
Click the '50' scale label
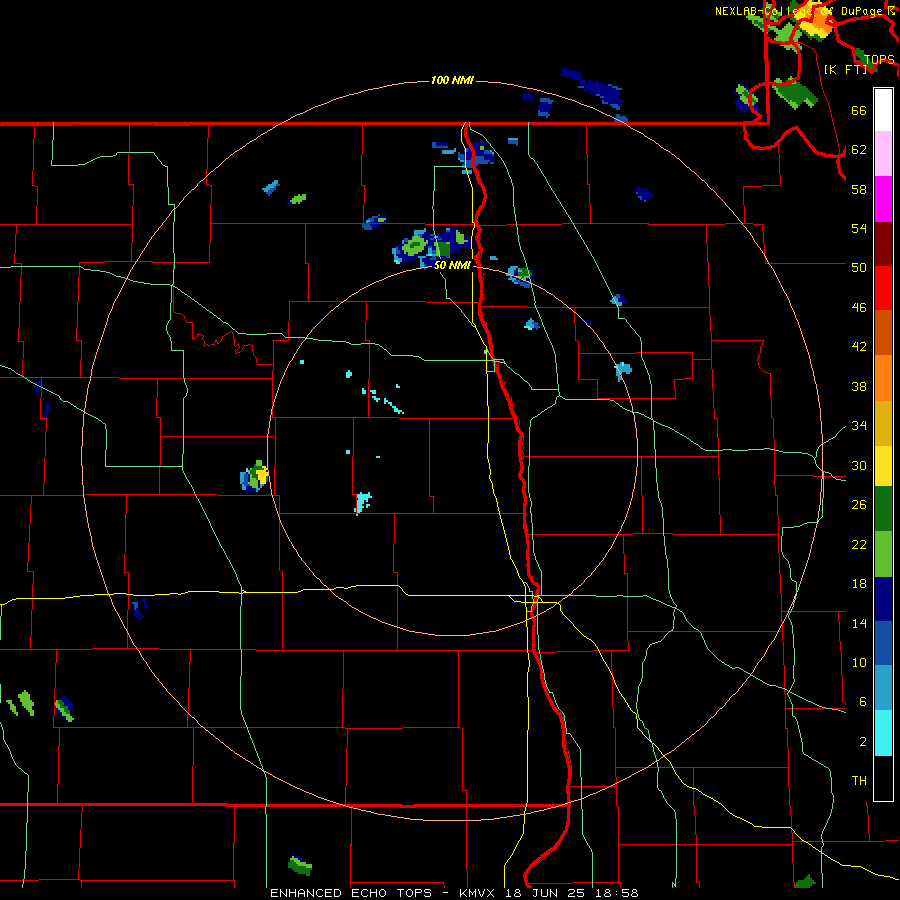pyautogui.click(x=859, y=268)
